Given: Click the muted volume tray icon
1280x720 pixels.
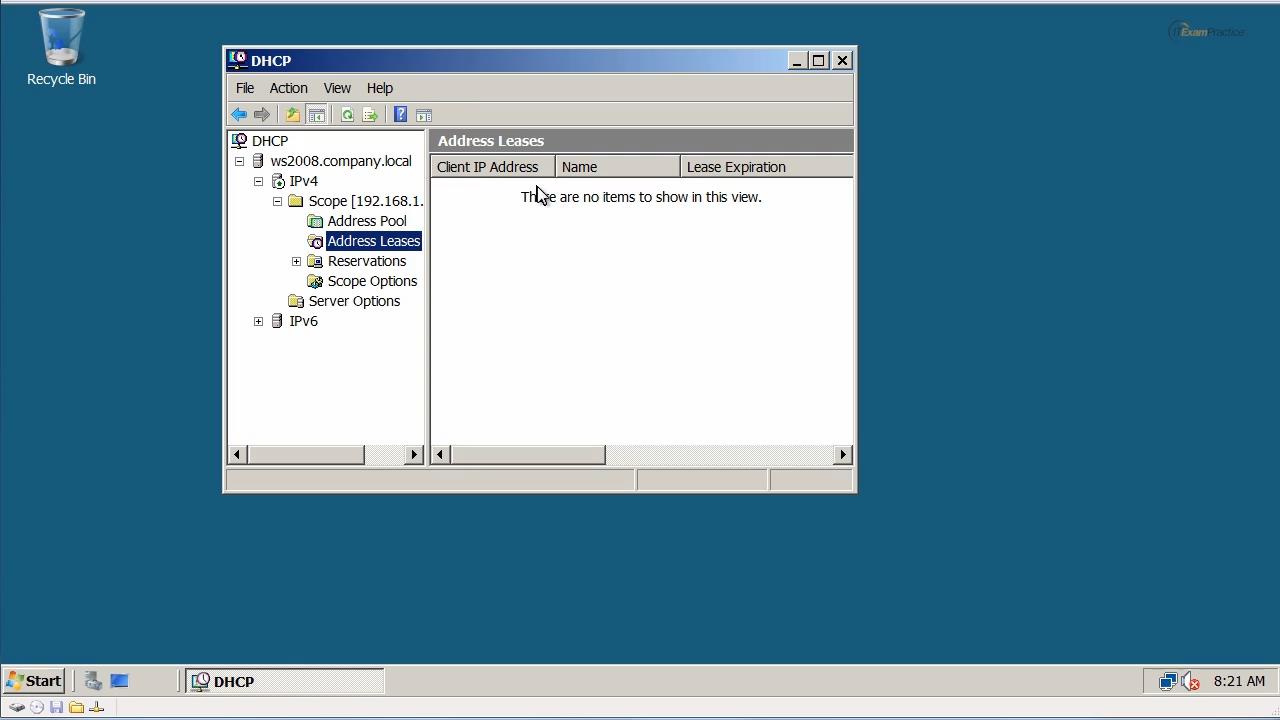Looking at the screenshot, I should [x=1190, y=682].
